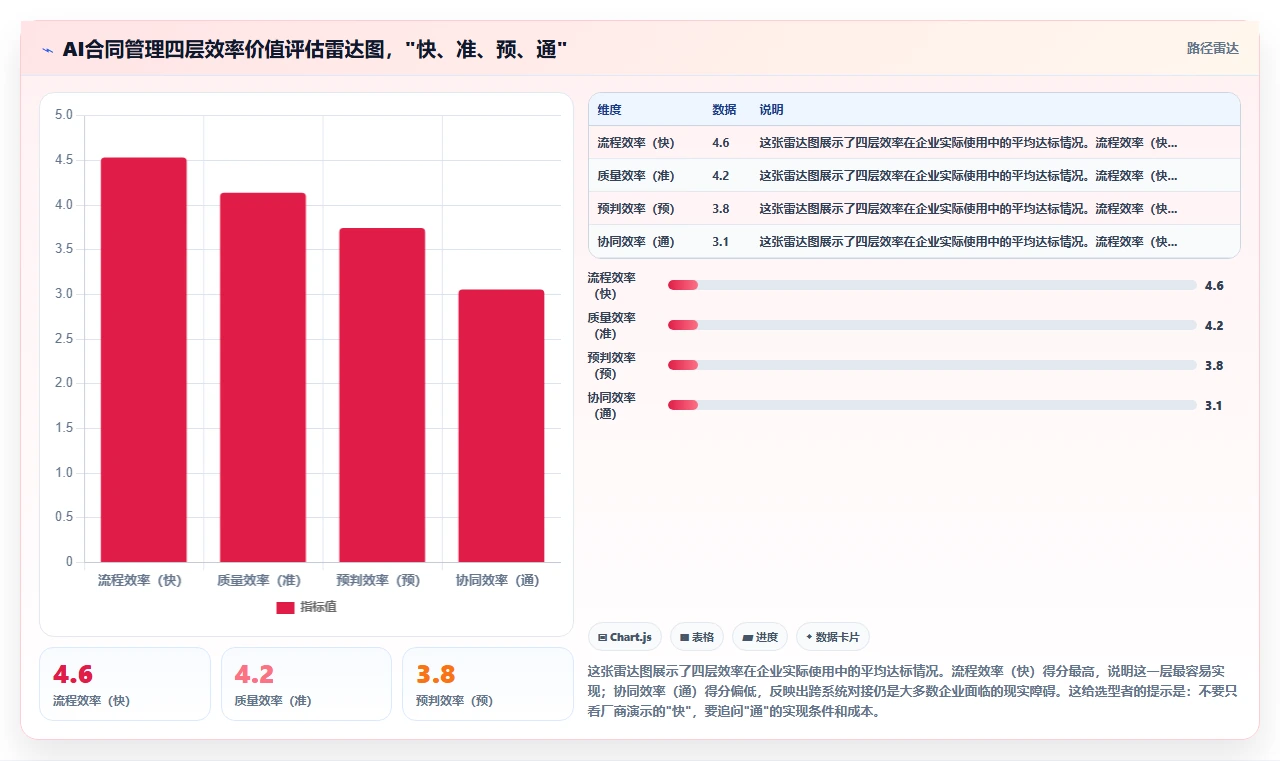This screenshot has height=761, width=1280.
Task: Click the 质量效率（准） x-axis label
Action: pos(259,580)
